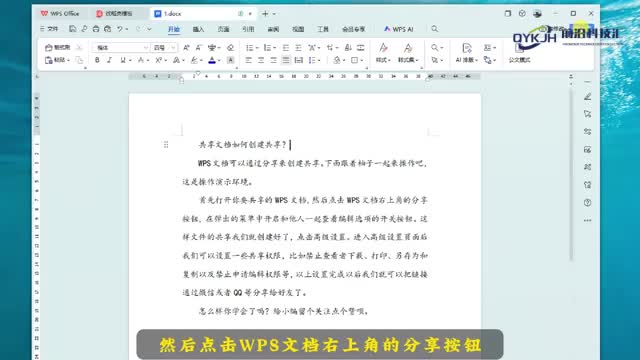Clear text formatting with eraser

point(231,48)
